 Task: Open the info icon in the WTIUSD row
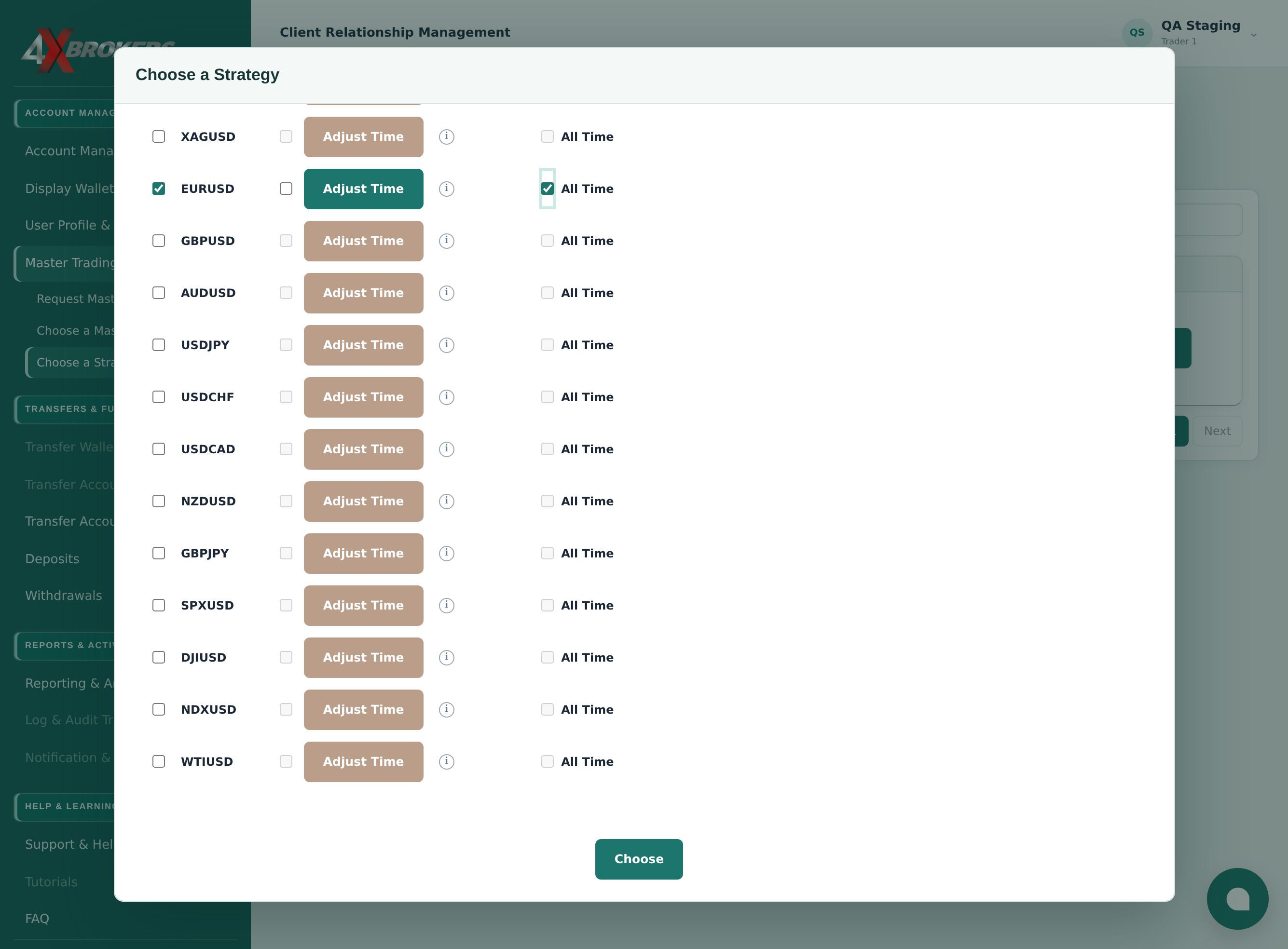tap(446, 762)
